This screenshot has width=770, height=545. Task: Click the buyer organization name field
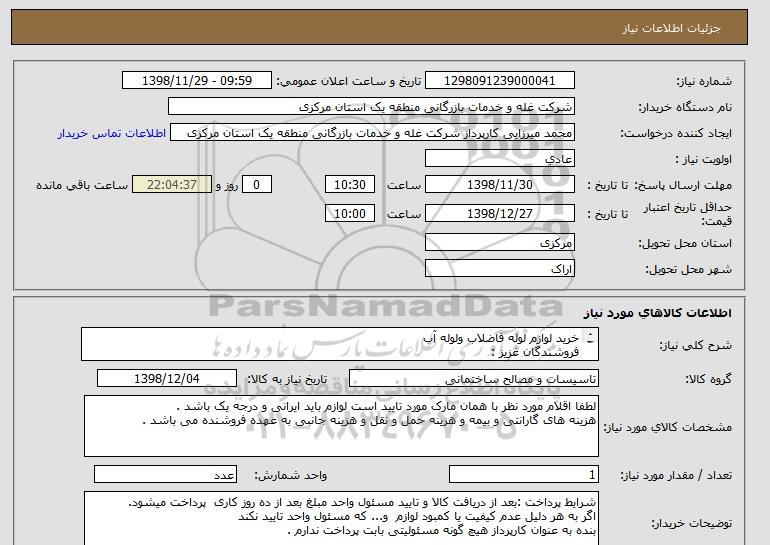click(371, 107)
